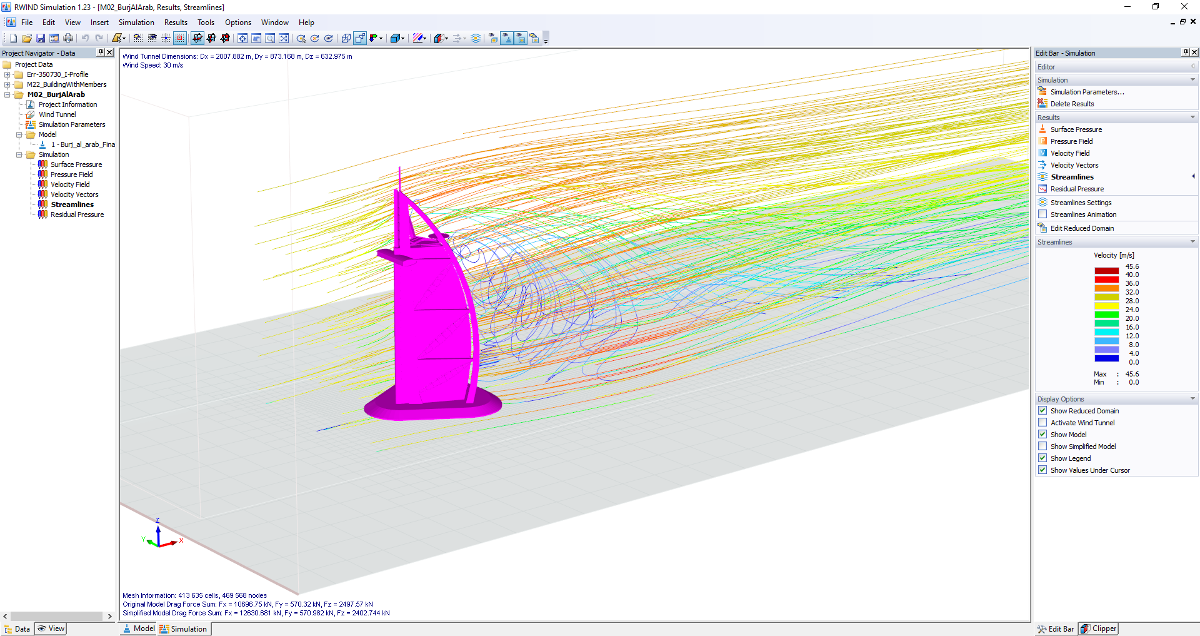Screen dimensions: 1200x636
Task: Click the Undo arrow in the toolbar
Action: tap(85, 38)
